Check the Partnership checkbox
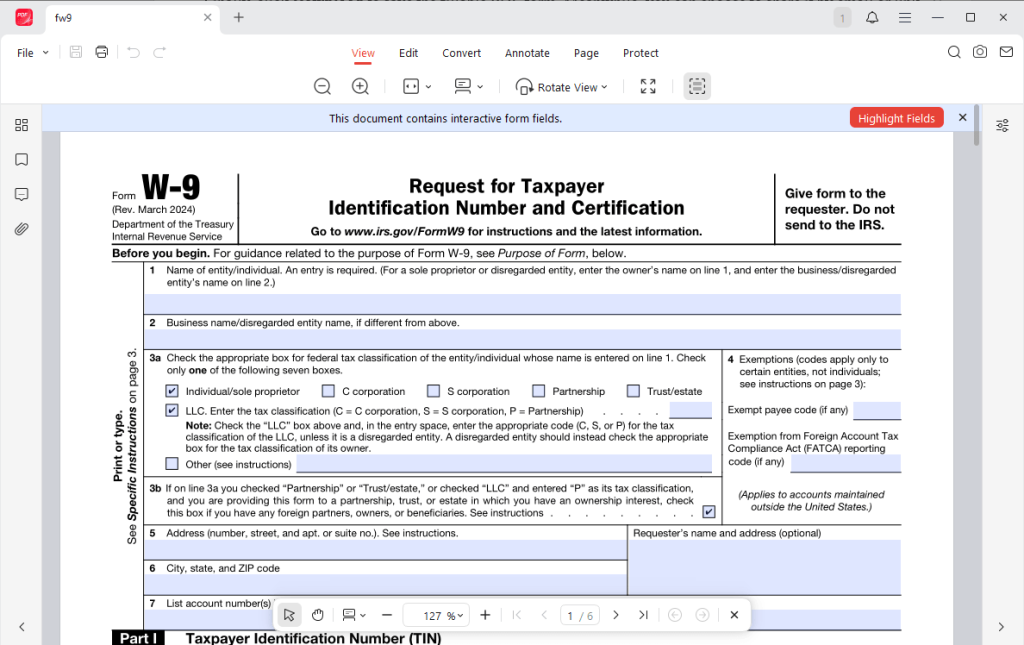This screenshot has width=1024, height=645. [539, 391]
